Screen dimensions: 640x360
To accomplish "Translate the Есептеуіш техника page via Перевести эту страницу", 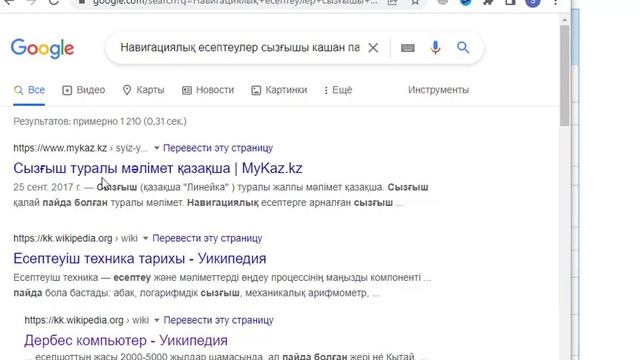I will pyautogui.click(x=207, y=238).
